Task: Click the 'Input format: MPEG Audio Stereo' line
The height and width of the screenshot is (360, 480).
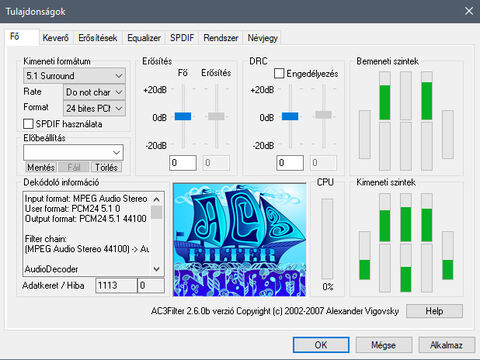Action: tap(86, 199)
